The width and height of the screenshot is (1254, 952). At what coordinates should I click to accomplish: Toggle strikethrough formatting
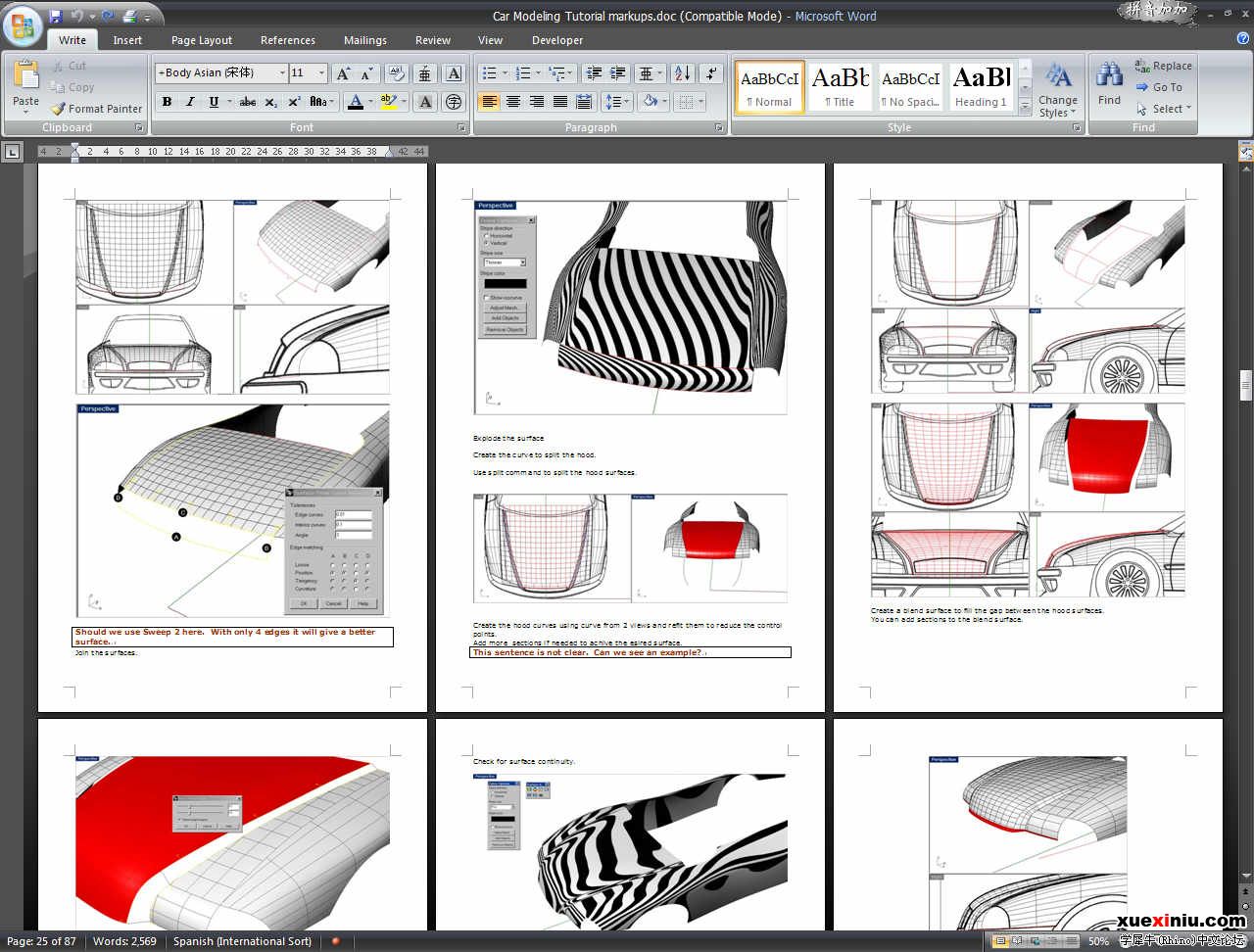pos(248,102)
